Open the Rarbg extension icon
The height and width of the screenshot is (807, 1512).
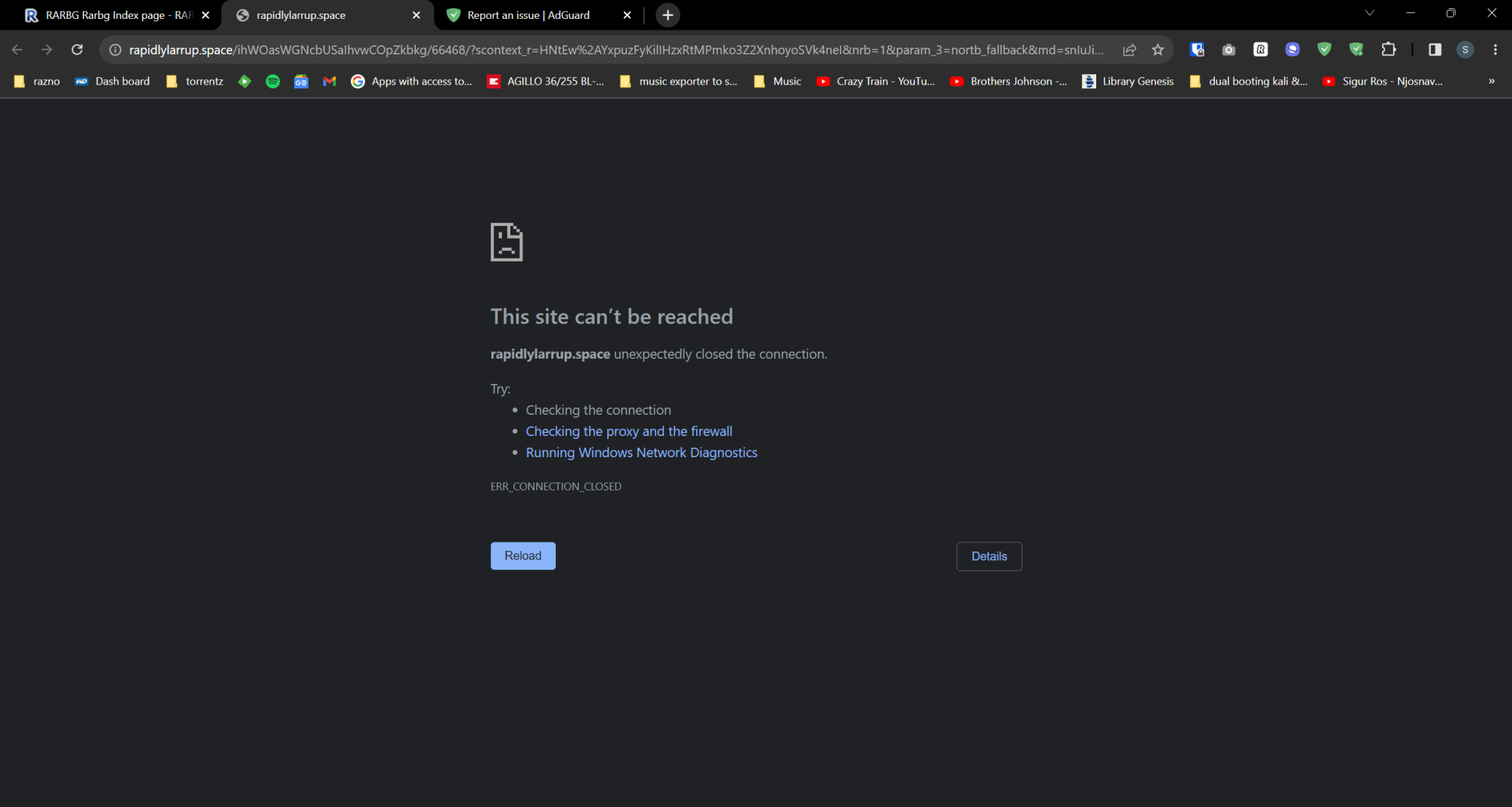[1260, 49]
